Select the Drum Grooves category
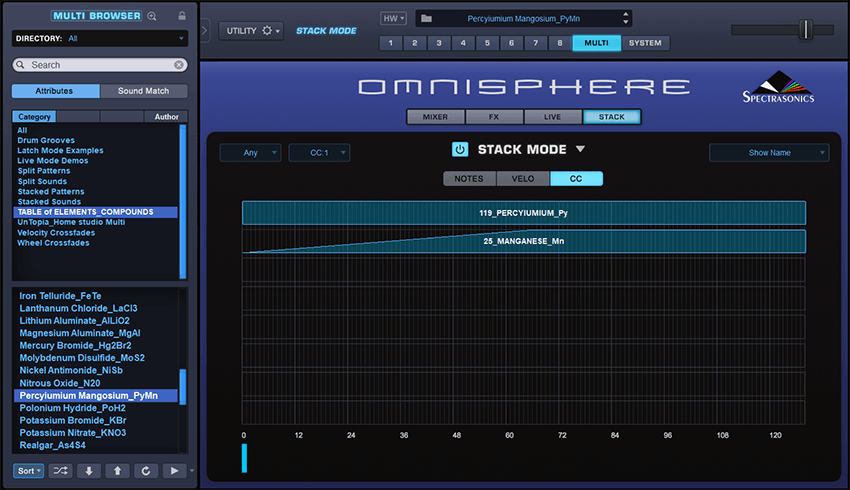Image resolution: width=850 pixels, height=490 pixels. tap(46, 140)
